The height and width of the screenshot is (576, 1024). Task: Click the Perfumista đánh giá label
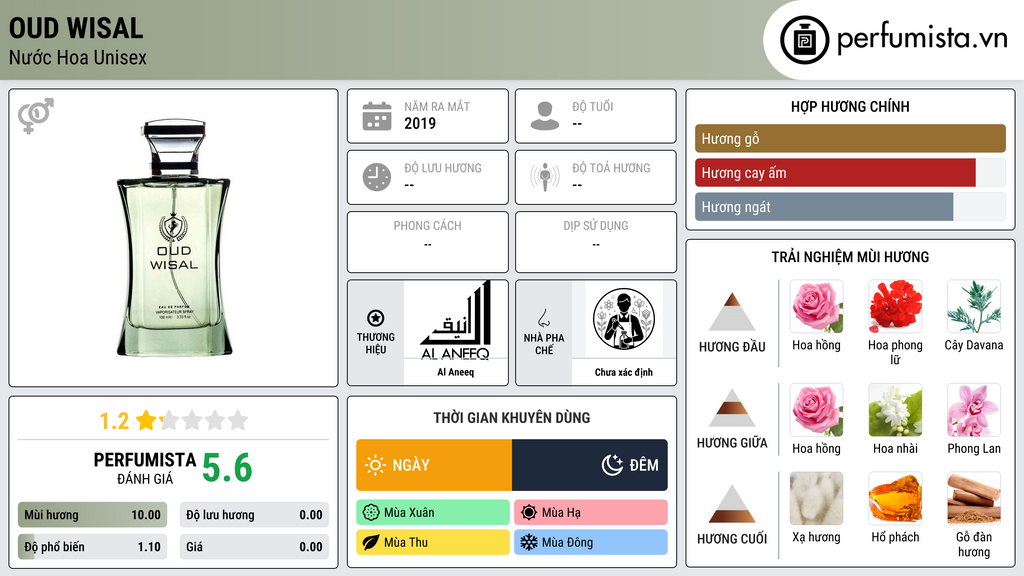pos(145,468)
